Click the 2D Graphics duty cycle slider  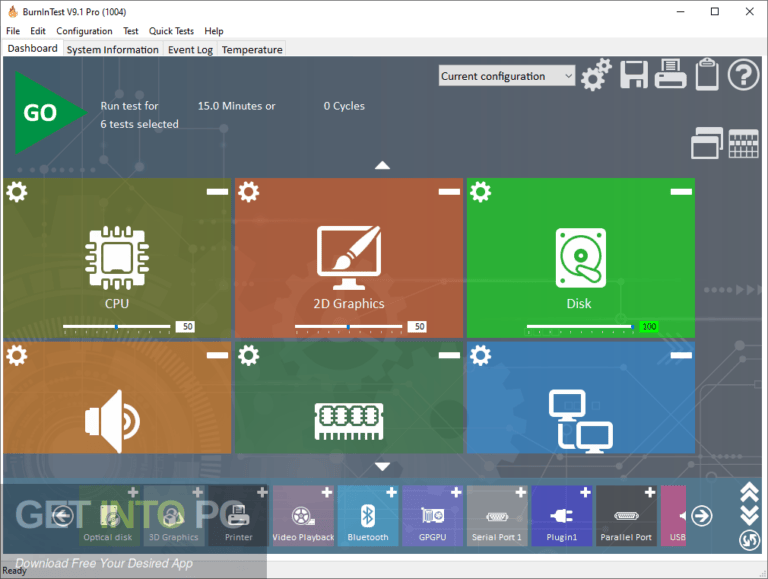click(x=348, y=326)
